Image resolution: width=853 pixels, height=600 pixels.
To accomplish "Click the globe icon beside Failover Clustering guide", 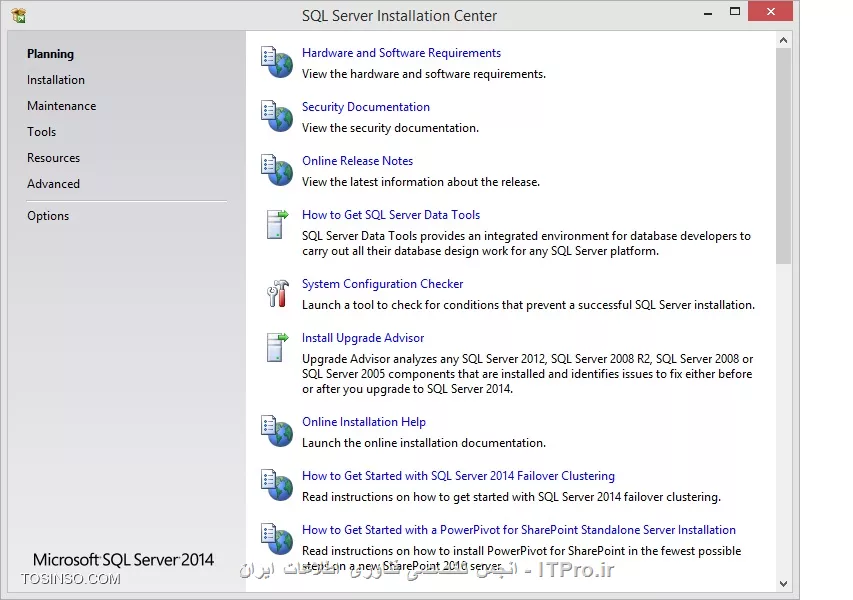I will pos(277,485).
